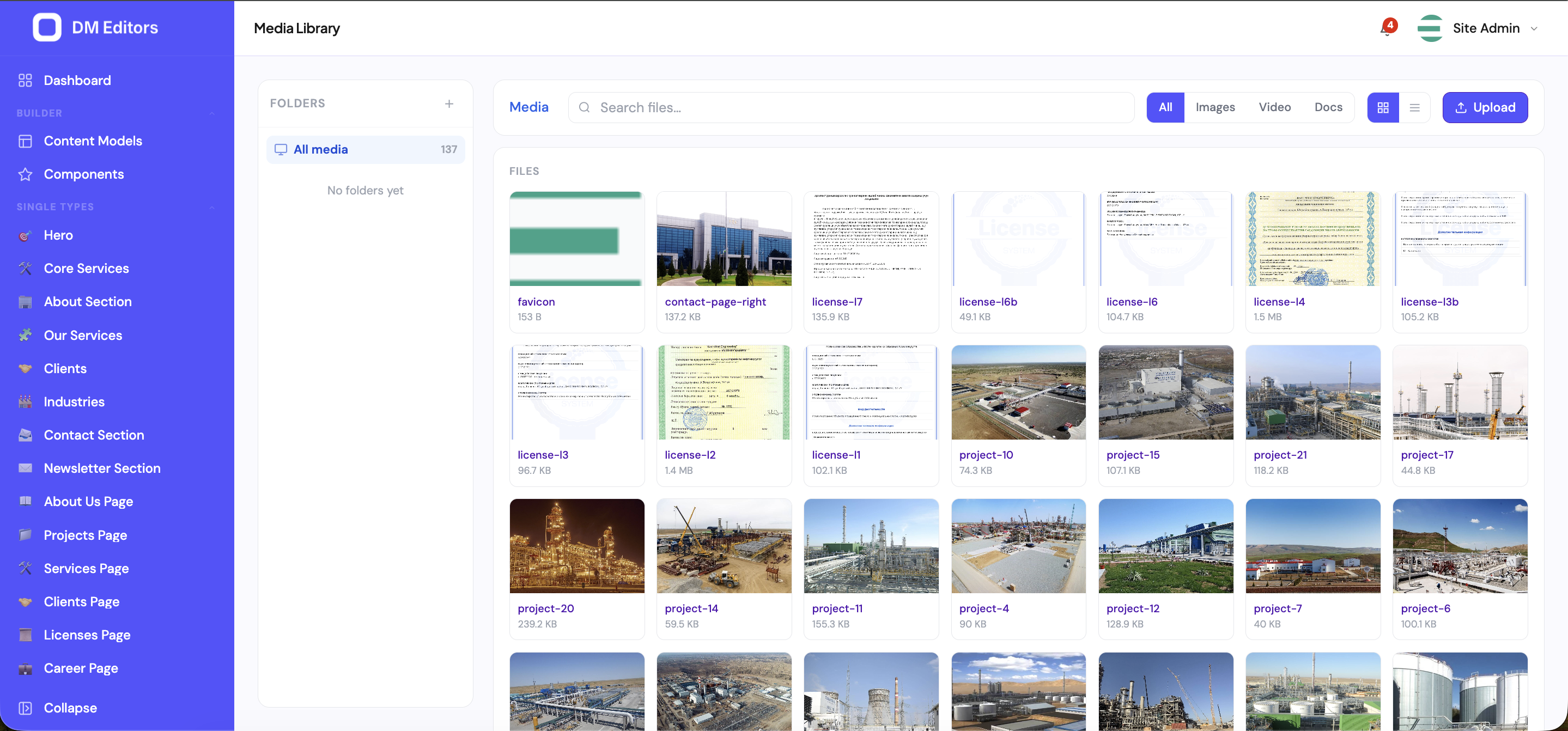This screenshot has height=731, width=1568.
Task: Collapse the BUILDER section chevron
Action: coord(212,113)
